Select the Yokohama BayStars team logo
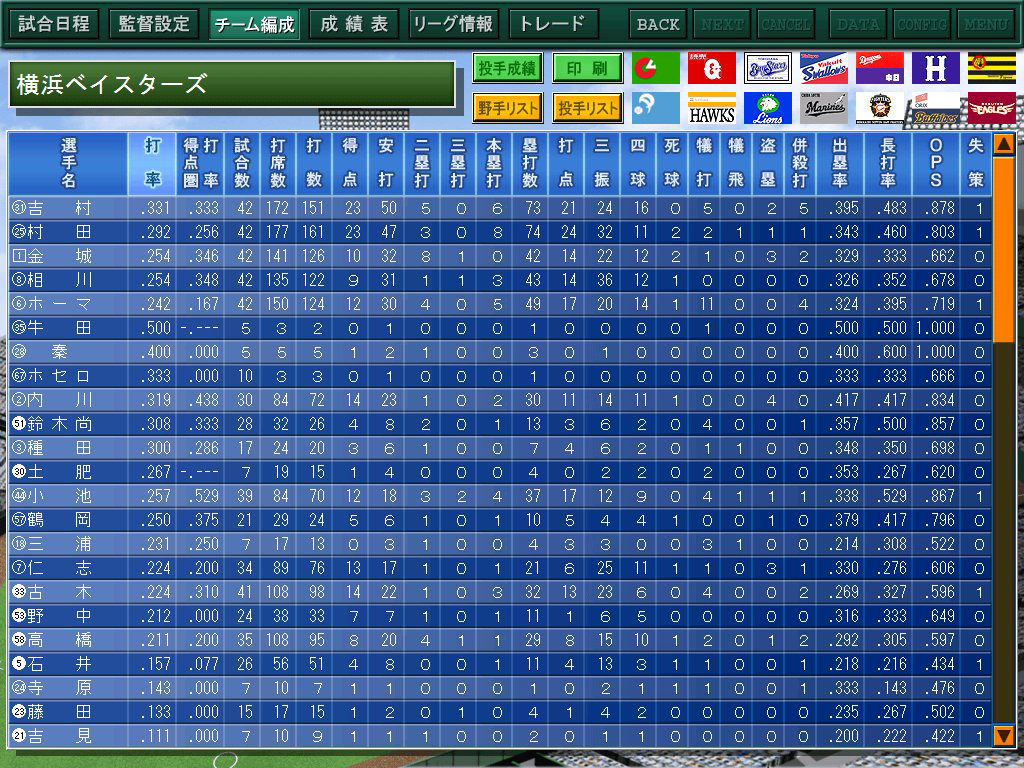This screenshot has height=768, width=1024. (767, 68)
